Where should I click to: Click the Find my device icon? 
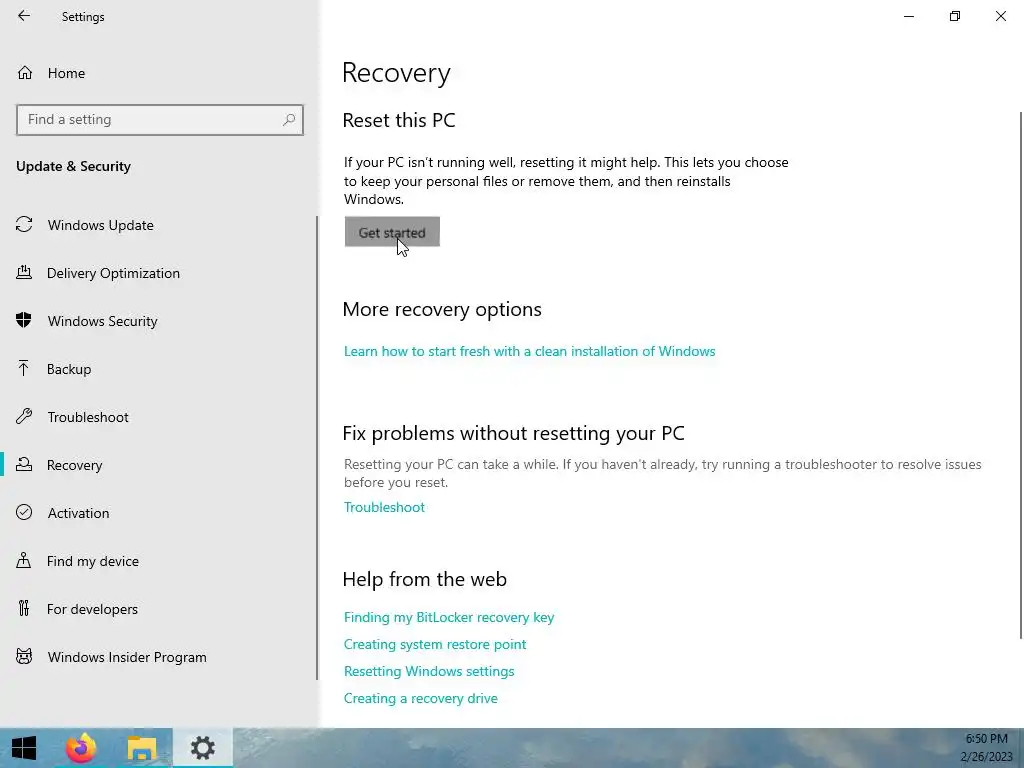coord(24,560)
